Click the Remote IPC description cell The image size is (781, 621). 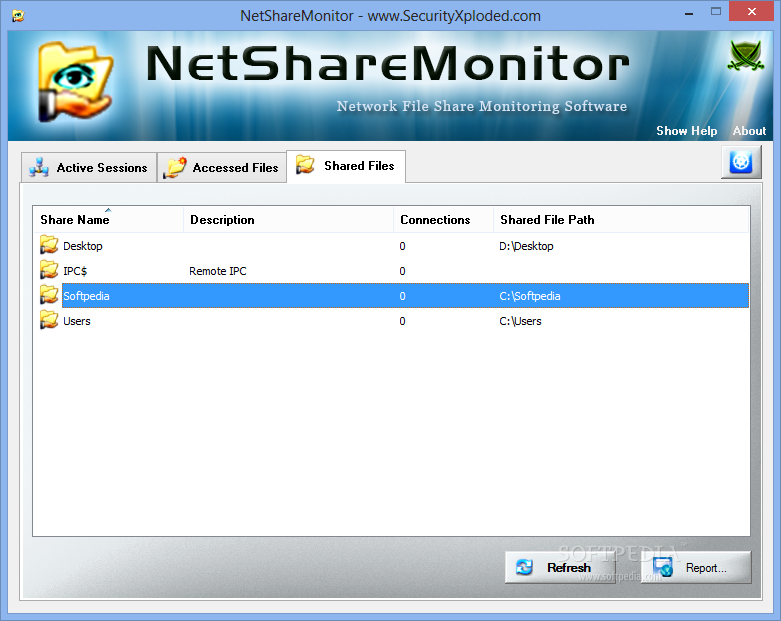(x=218, y=271)
